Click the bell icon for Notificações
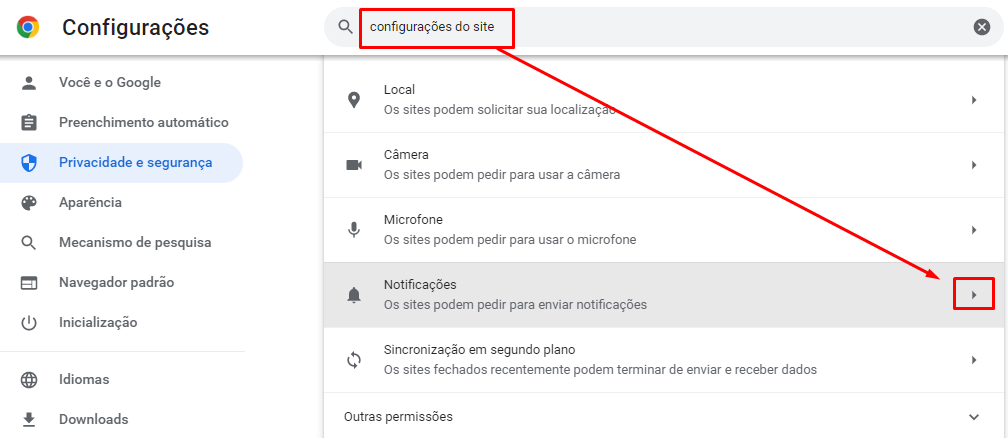Viewport: 1008px width, 438px height. click(x=354, y=295)
